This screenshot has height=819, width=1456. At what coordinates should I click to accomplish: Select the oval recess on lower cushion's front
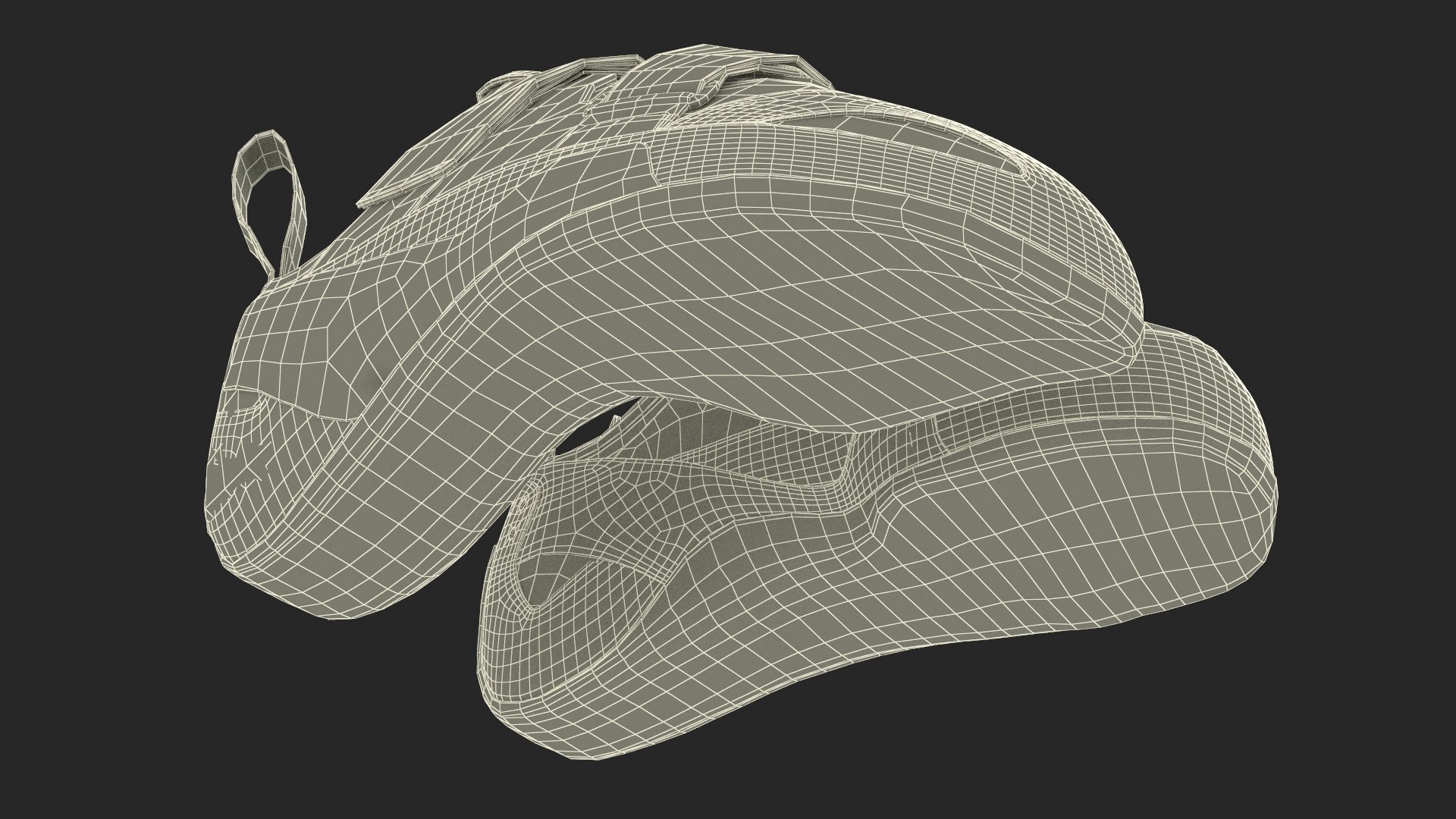point(535,584)
